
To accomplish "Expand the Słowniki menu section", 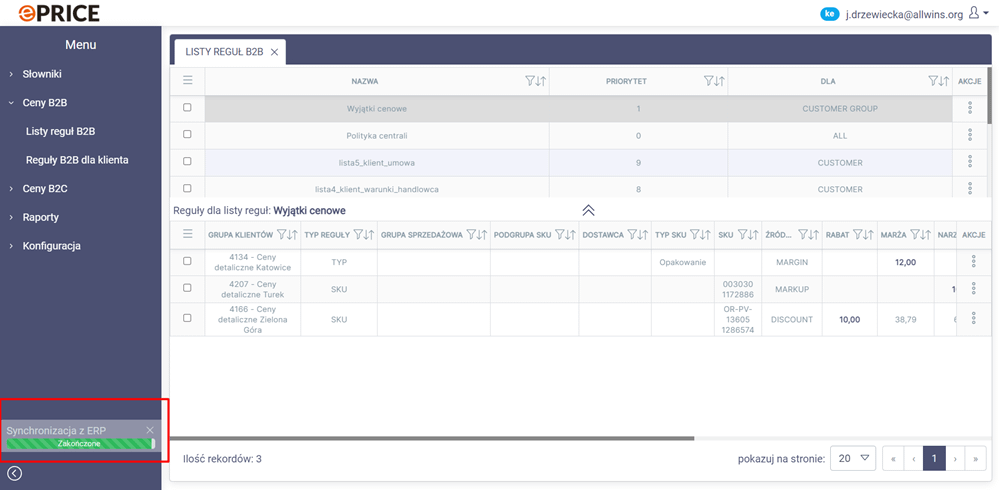I will coord(42,74).
